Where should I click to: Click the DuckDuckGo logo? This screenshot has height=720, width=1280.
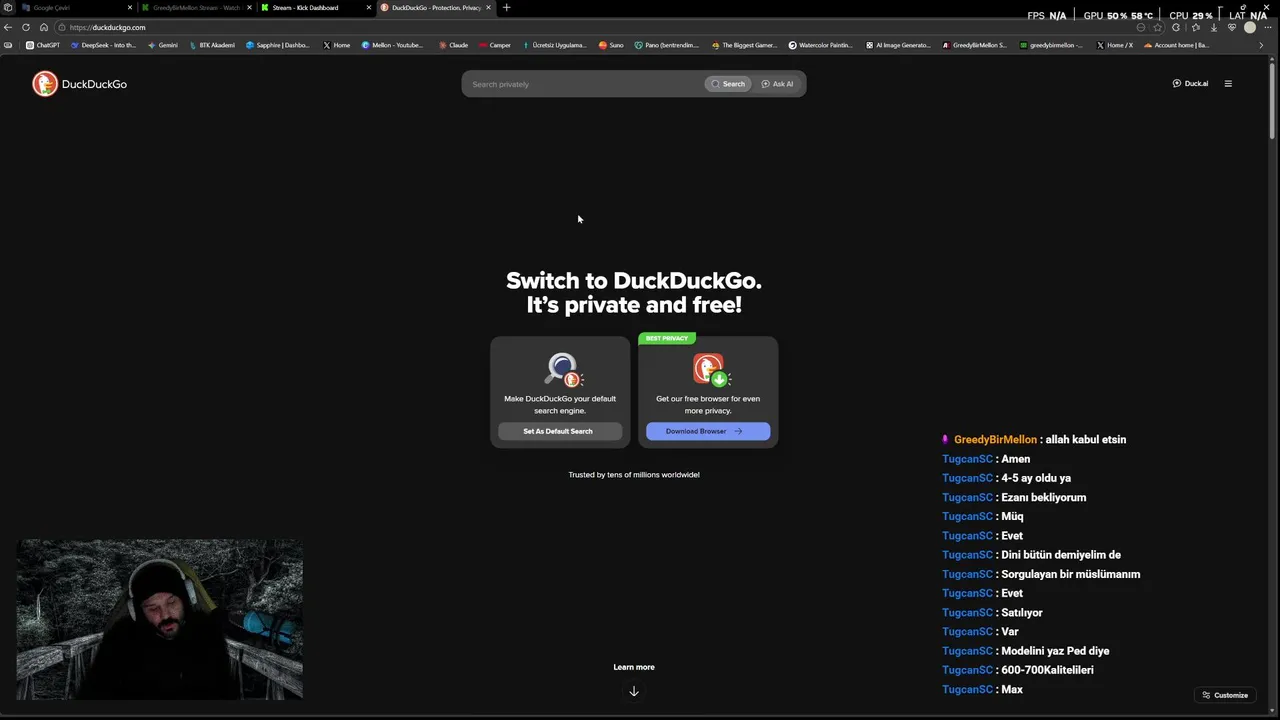79,84
